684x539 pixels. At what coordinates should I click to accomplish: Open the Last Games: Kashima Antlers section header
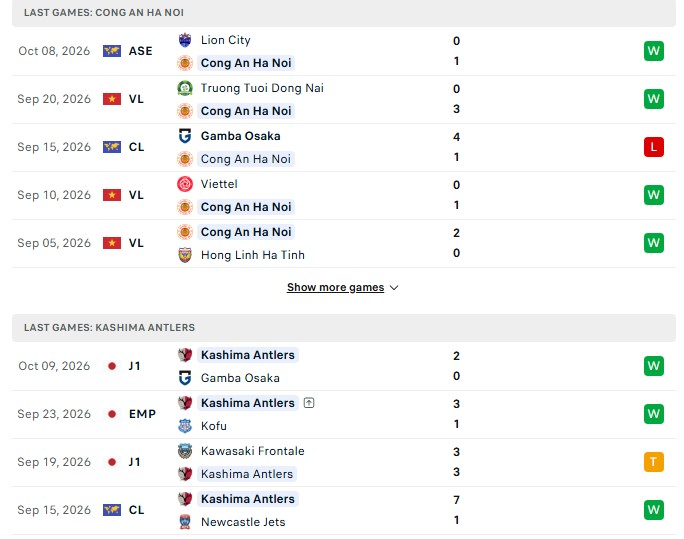(344, 327)
